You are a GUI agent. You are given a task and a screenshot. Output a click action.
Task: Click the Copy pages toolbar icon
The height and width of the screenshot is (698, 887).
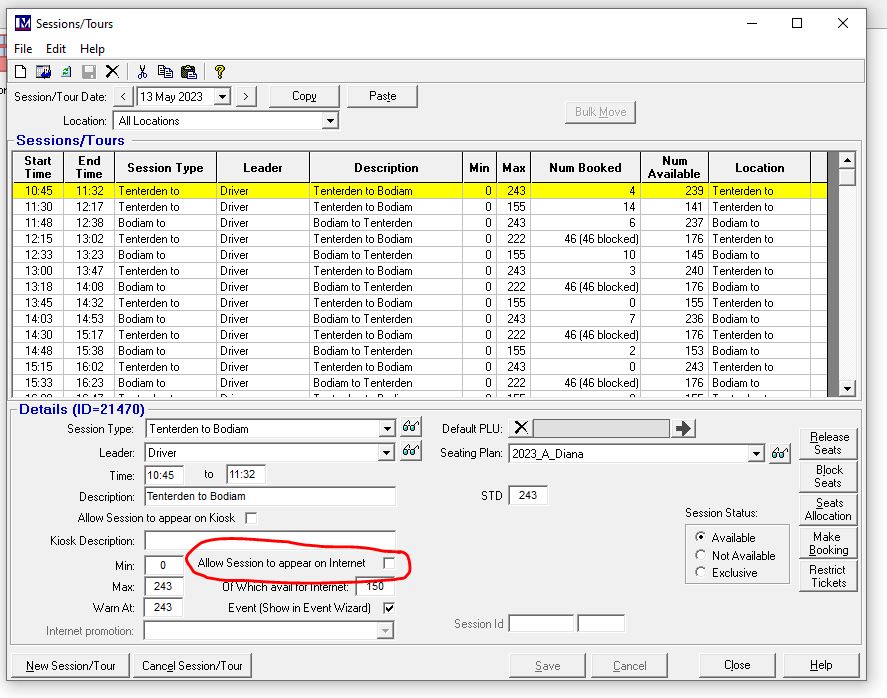click(165, 72)
